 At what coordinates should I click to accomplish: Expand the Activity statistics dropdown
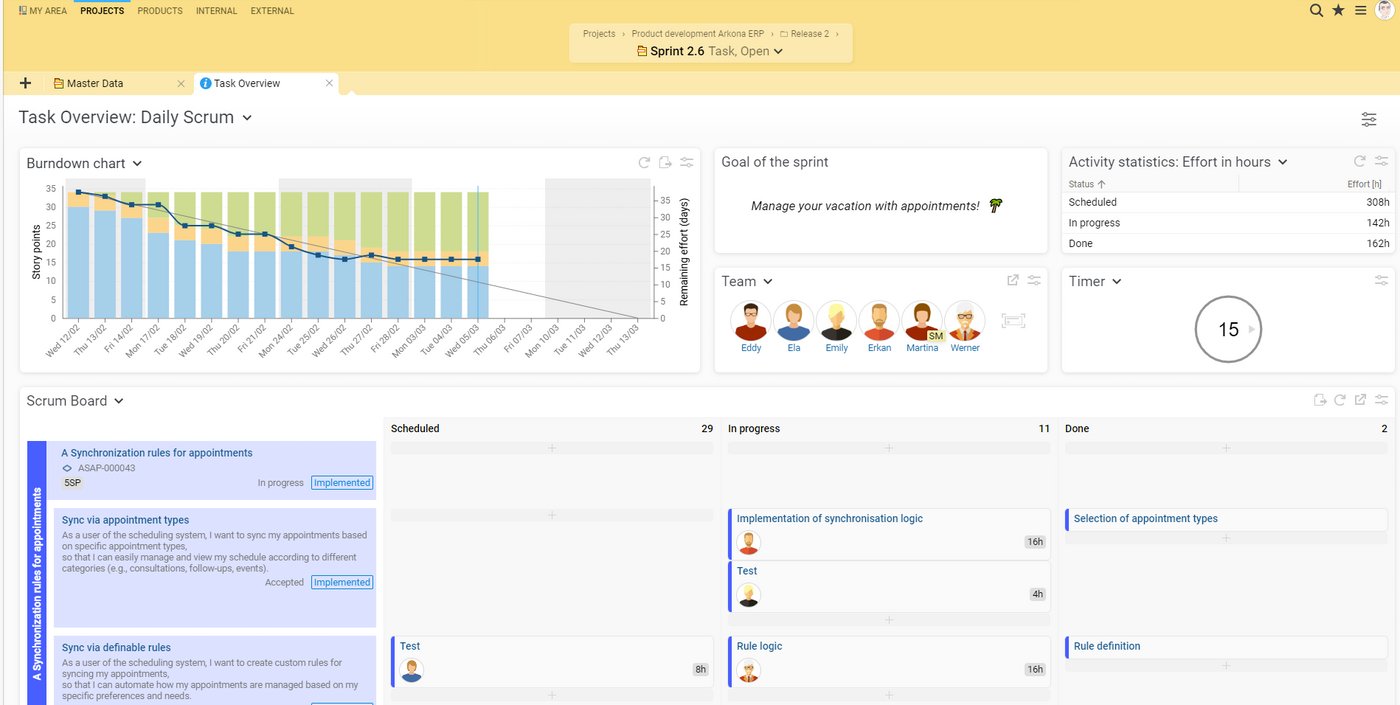(1283, 162)
